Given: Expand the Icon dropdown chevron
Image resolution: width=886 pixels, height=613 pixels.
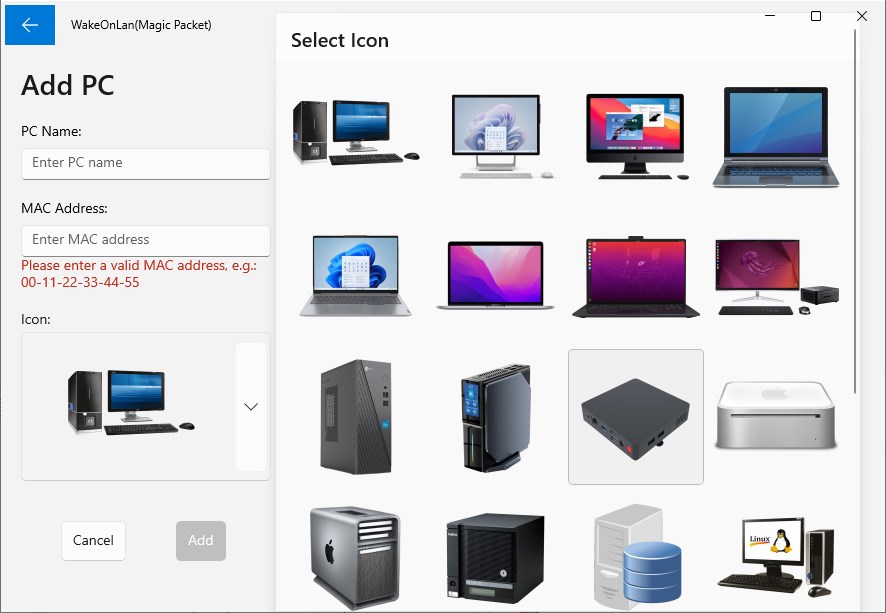Looking at the screenshot, I should [x=250, y=406].
